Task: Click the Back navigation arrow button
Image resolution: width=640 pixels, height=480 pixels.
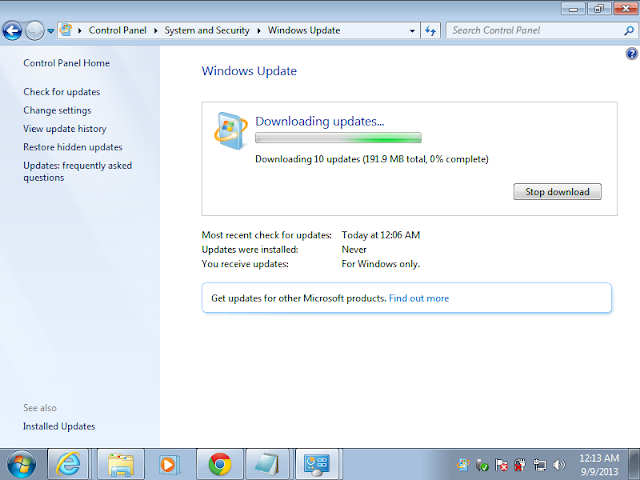Action: 12,31
